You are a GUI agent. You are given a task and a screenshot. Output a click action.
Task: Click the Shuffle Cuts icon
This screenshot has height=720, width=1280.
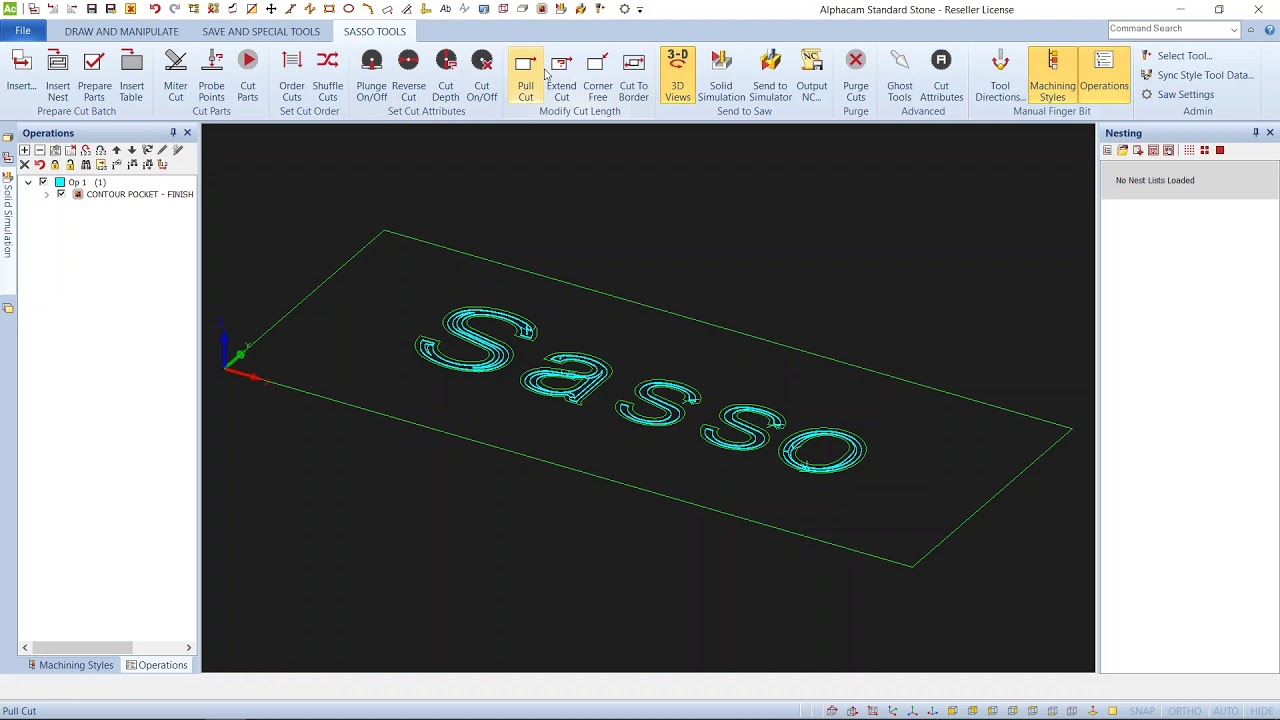click(x=327, y=76)
